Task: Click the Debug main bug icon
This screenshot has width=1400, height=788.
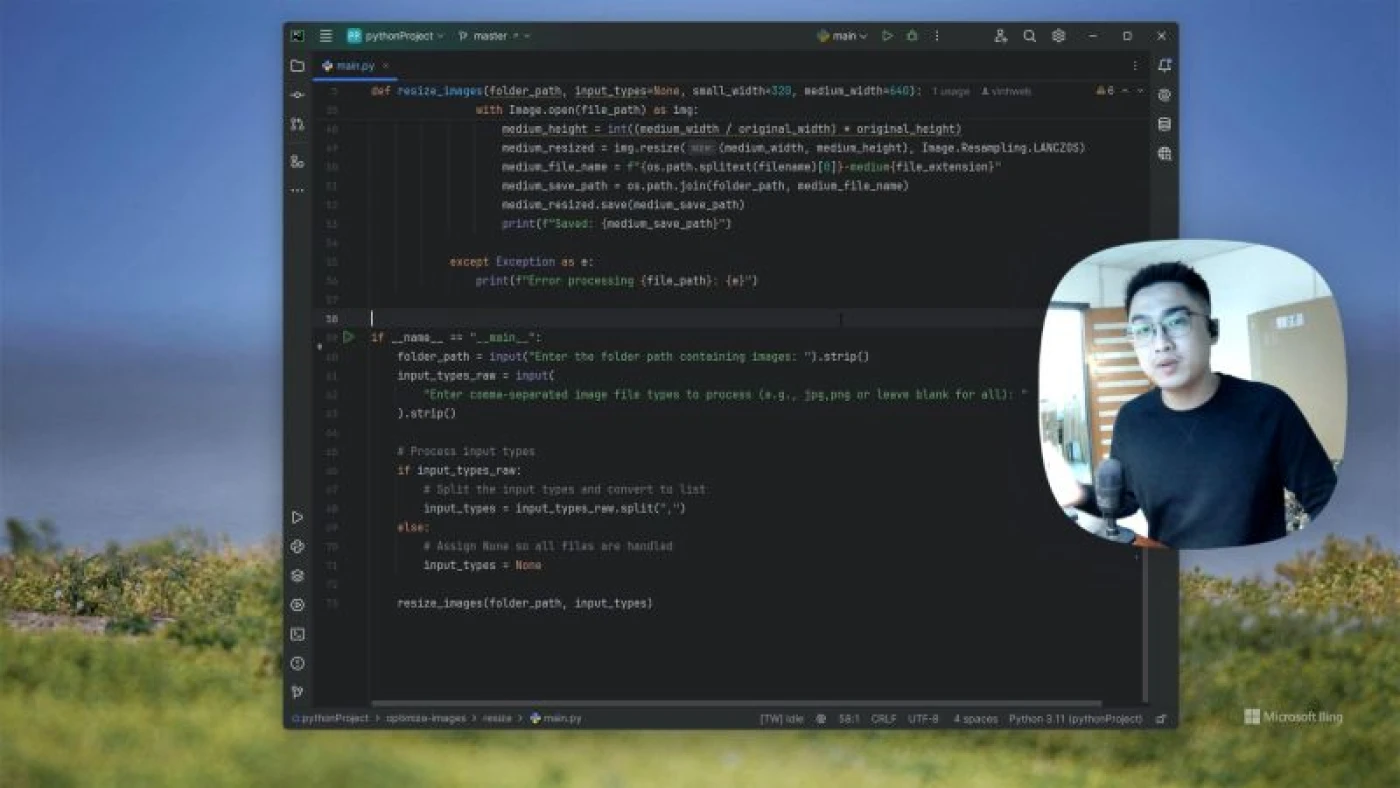Action: coord(912,36)
